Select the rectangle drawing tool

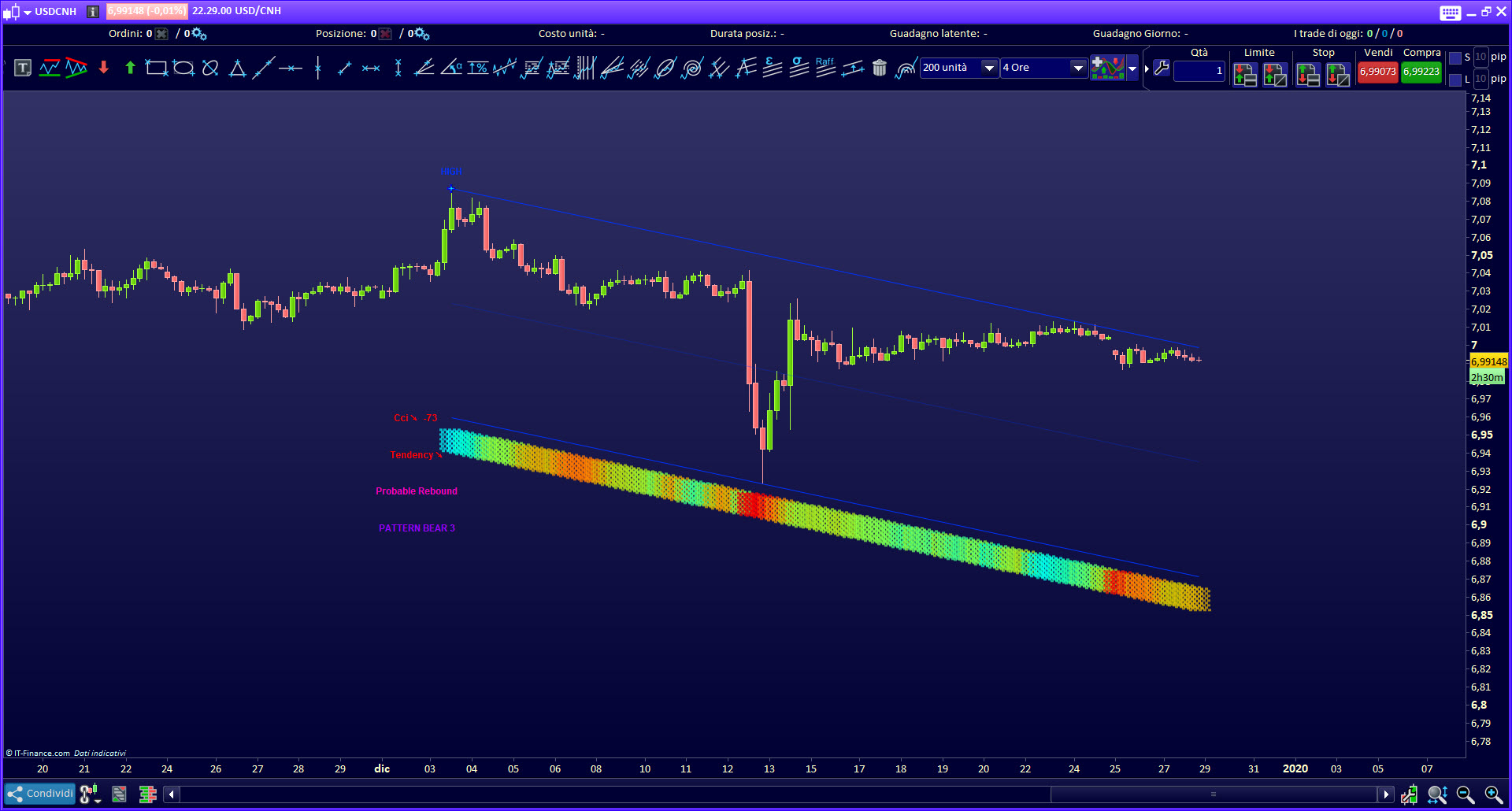[x=157, y=69]
